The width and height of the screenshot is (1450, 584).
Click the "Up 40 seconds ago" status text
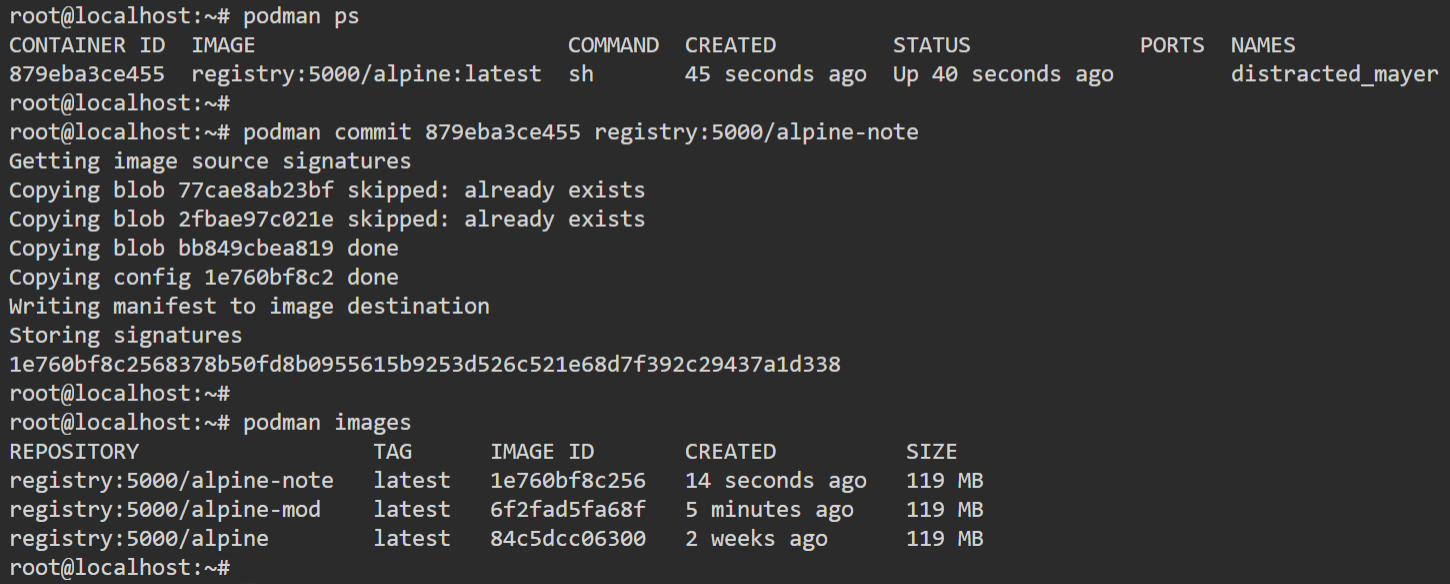click(x=1003, y=74)
